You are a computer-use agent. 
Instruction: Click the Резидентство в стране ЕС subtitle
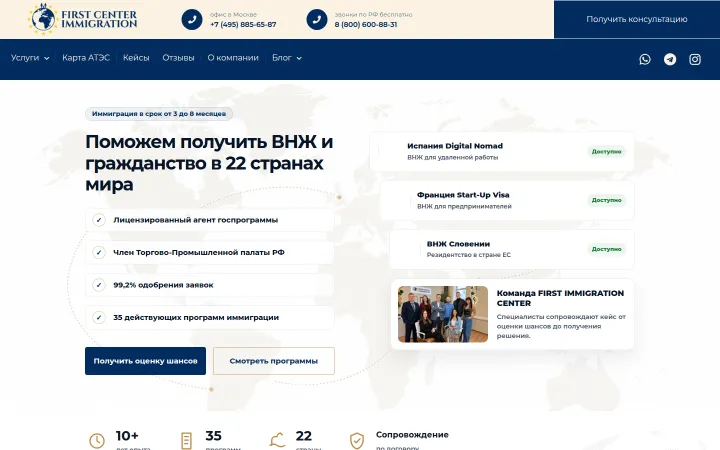tap(468, 255)
